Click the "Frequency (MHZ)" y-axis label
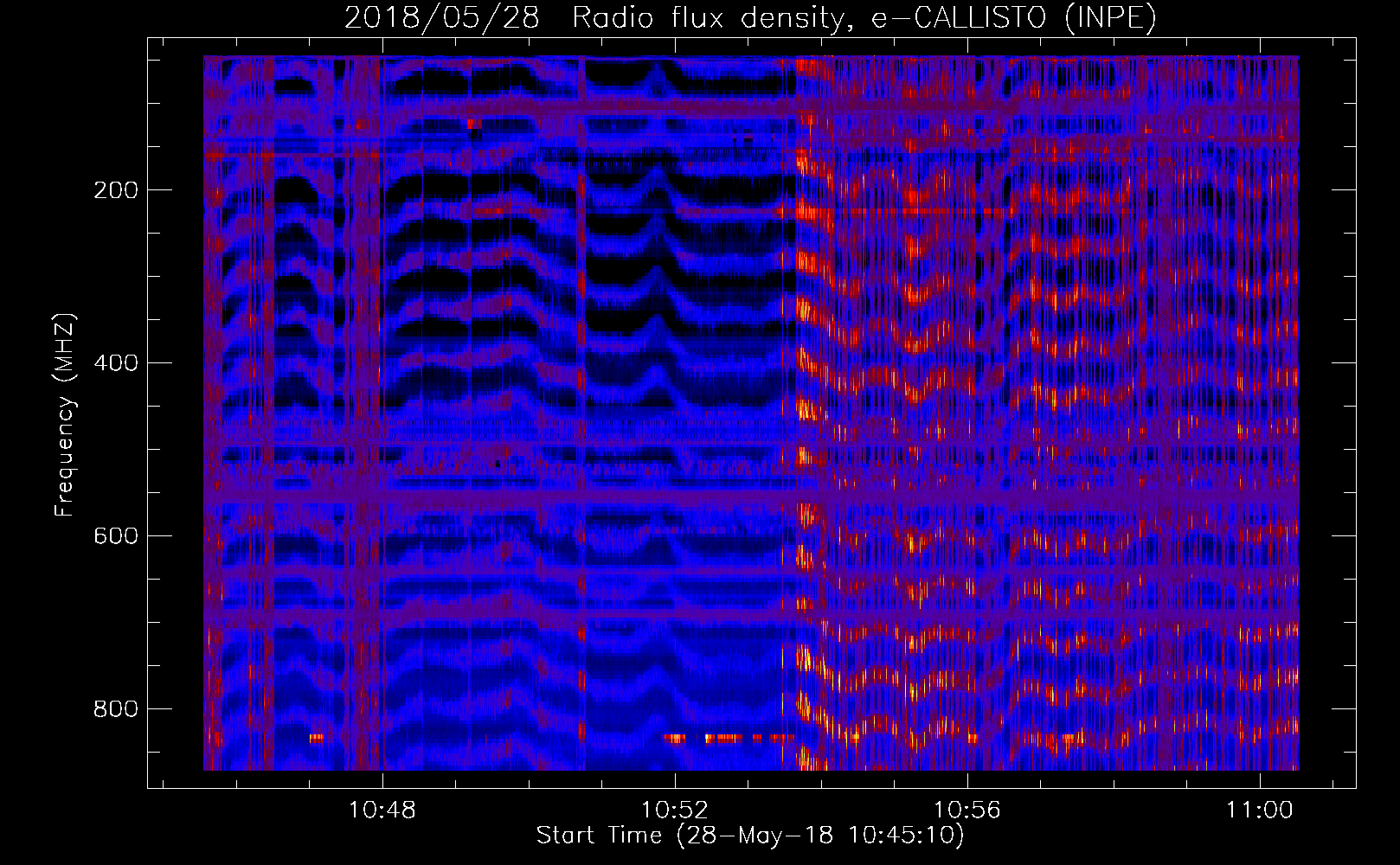 point(65,414)
